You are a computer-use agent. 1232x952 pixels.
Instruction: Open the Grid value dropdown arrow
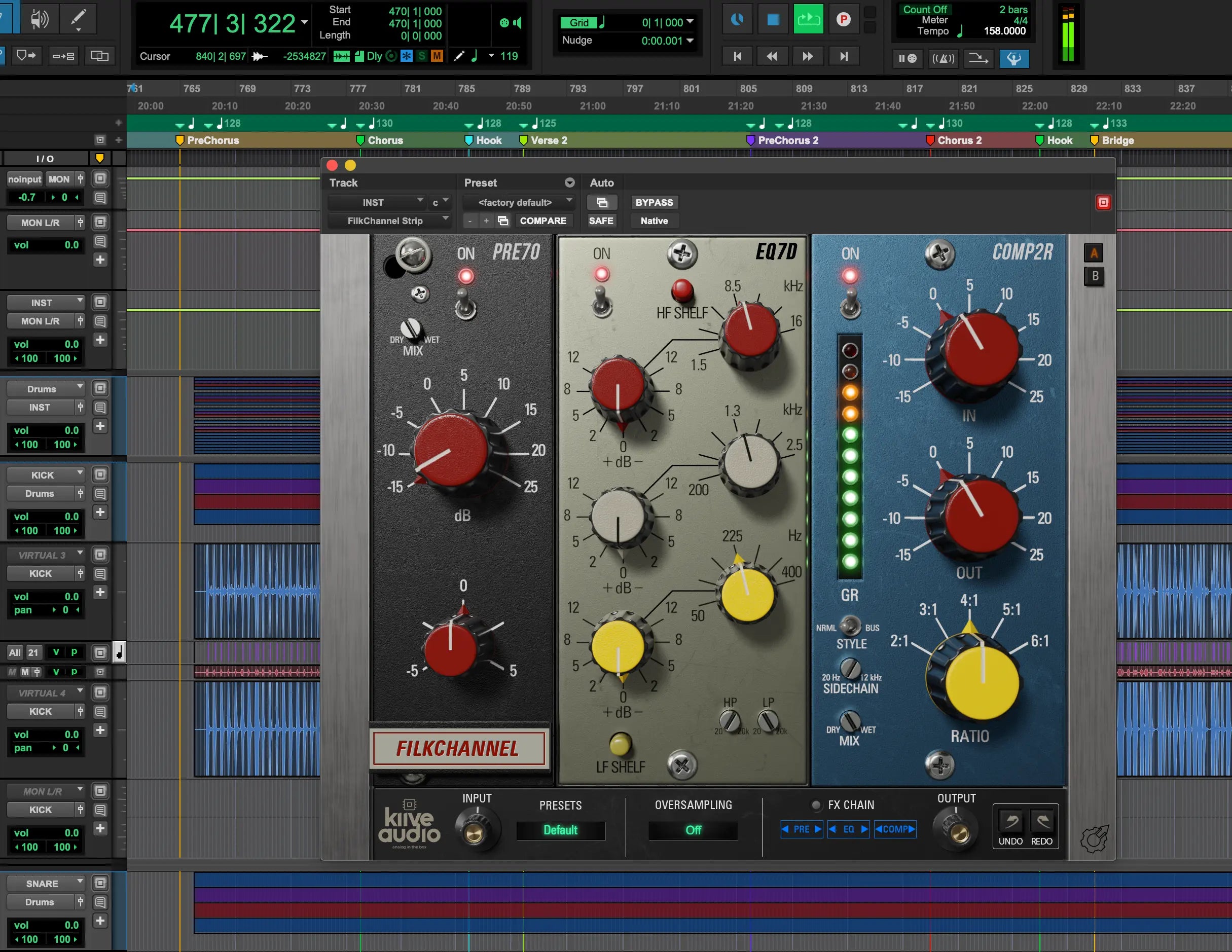point(690,22)
